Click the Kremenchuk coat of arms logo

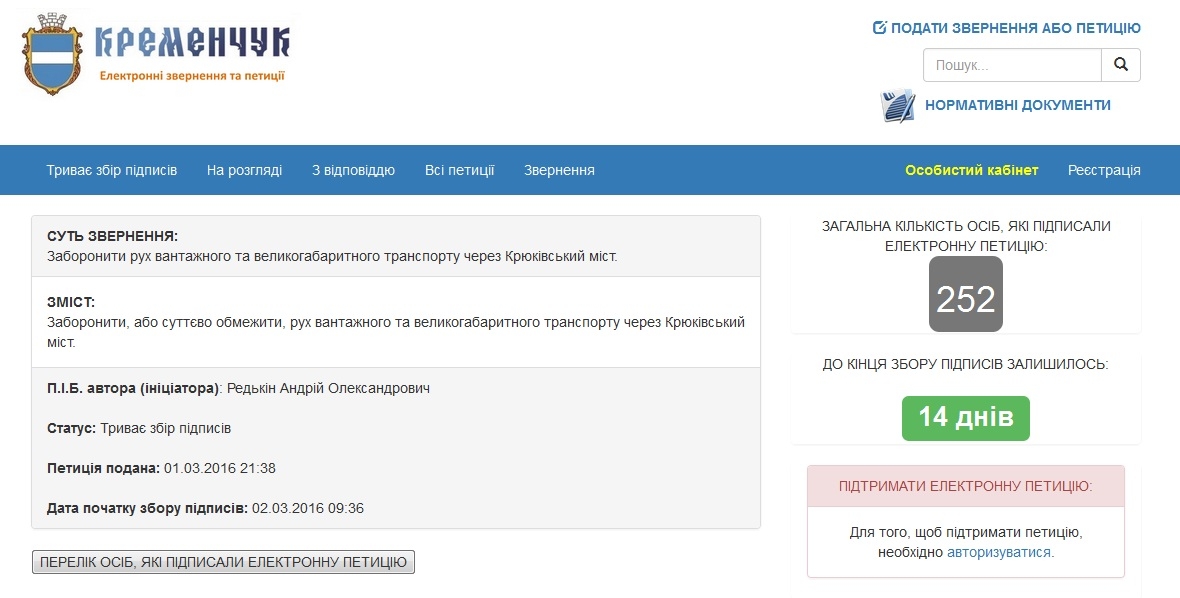tap(52, 54)
